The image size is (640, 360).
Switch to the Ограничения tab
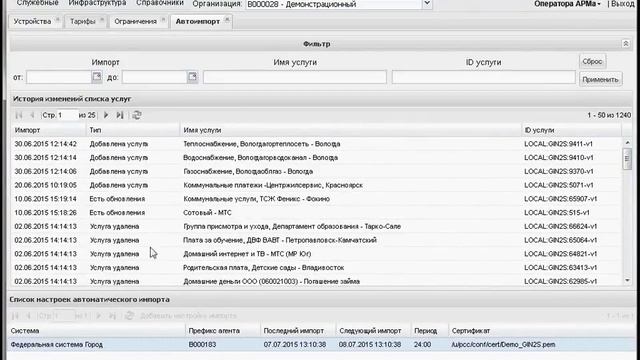pyautogui.click(x=135, y=21)
